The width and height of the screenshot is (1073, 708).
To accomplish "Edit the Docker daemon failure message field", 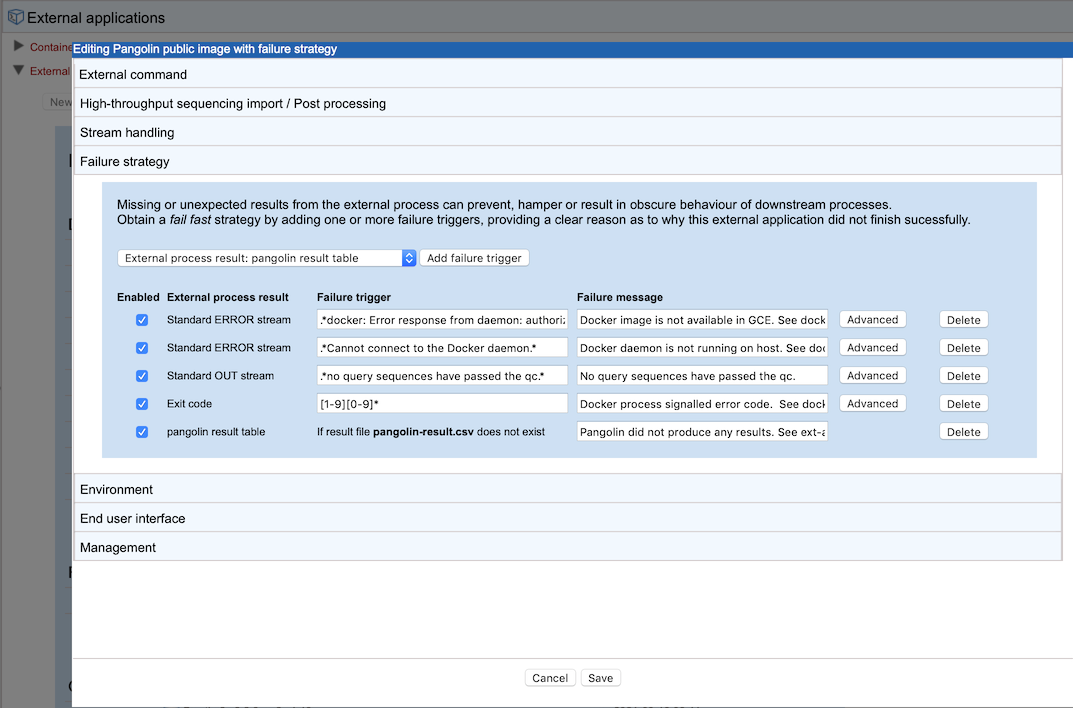I will [x=700, y=347].
